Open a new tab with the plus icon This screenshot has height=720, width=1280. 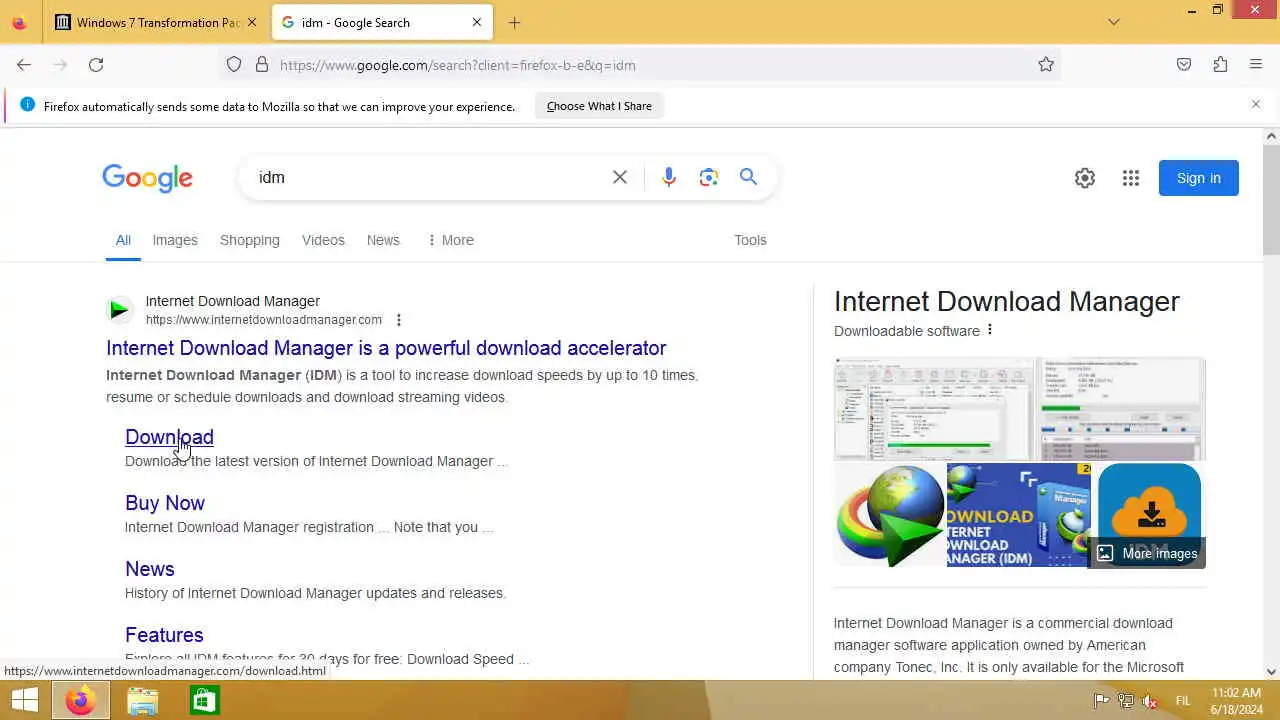[514, 22]
